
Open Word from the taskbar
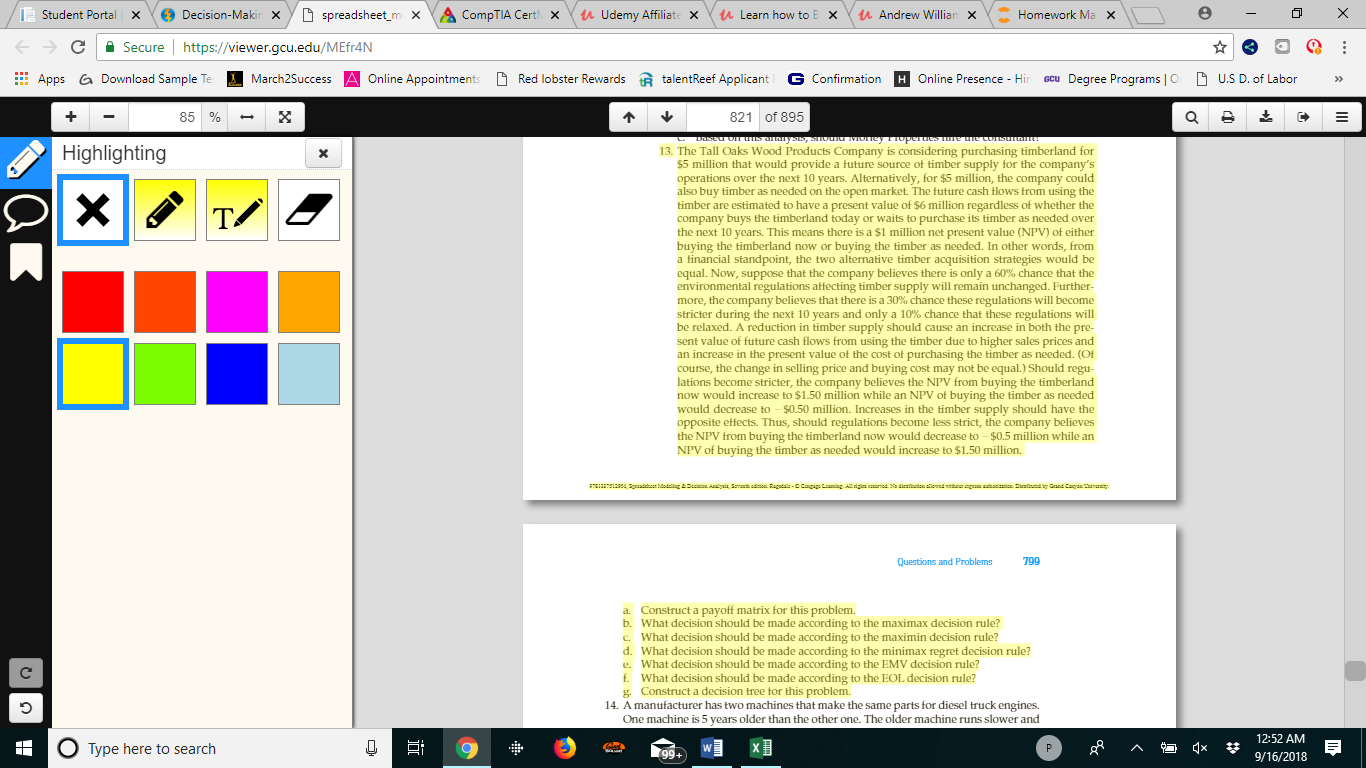712,748
